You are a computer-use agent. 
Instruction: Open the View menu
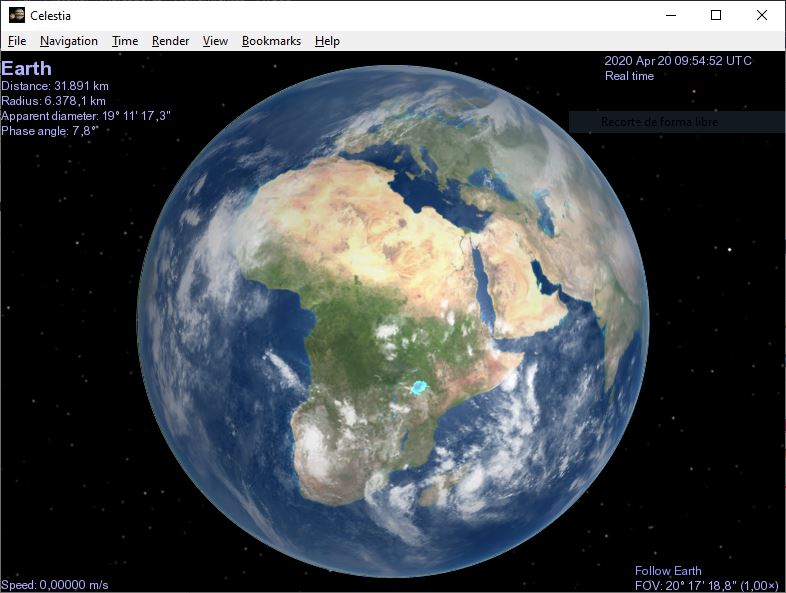coord(215,41)
